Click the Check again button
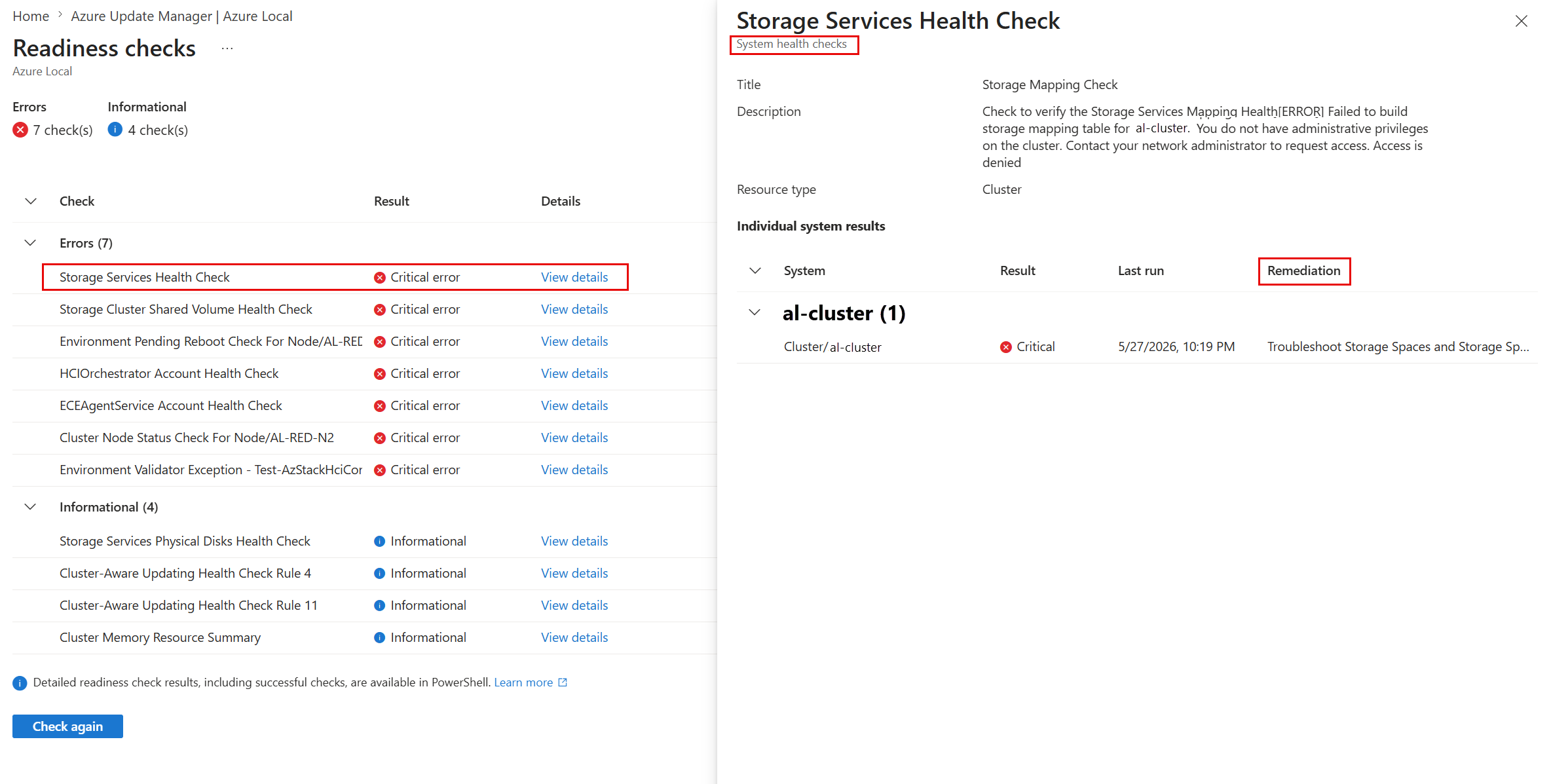The height and width of the screenshot is (784, 1551). [x=67, y=726]
